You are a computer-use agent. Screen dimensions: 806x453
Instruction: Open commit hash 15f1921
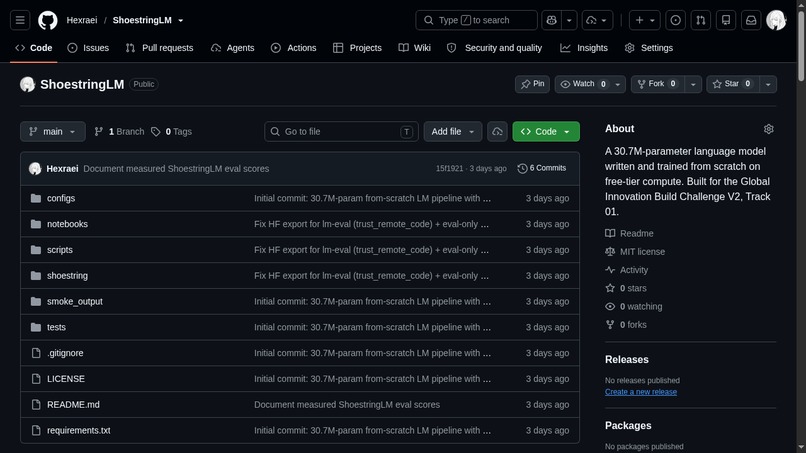449,168
